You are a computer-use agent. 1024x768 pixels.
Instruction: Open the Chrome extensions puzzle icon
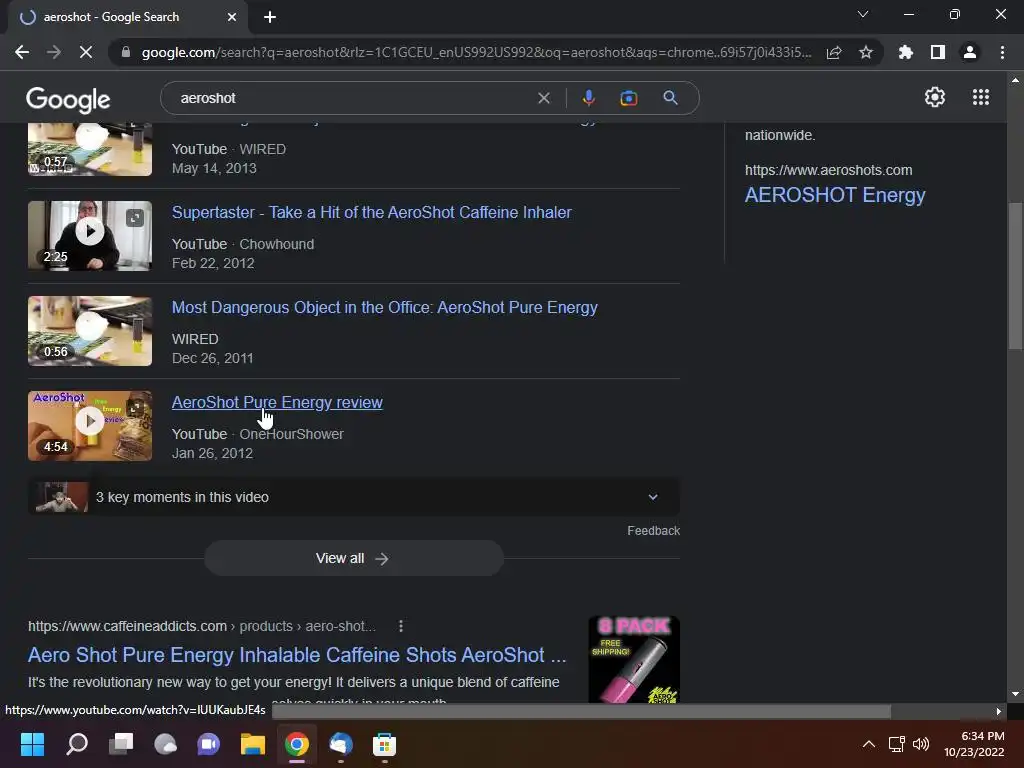click(x=906, y=52)
